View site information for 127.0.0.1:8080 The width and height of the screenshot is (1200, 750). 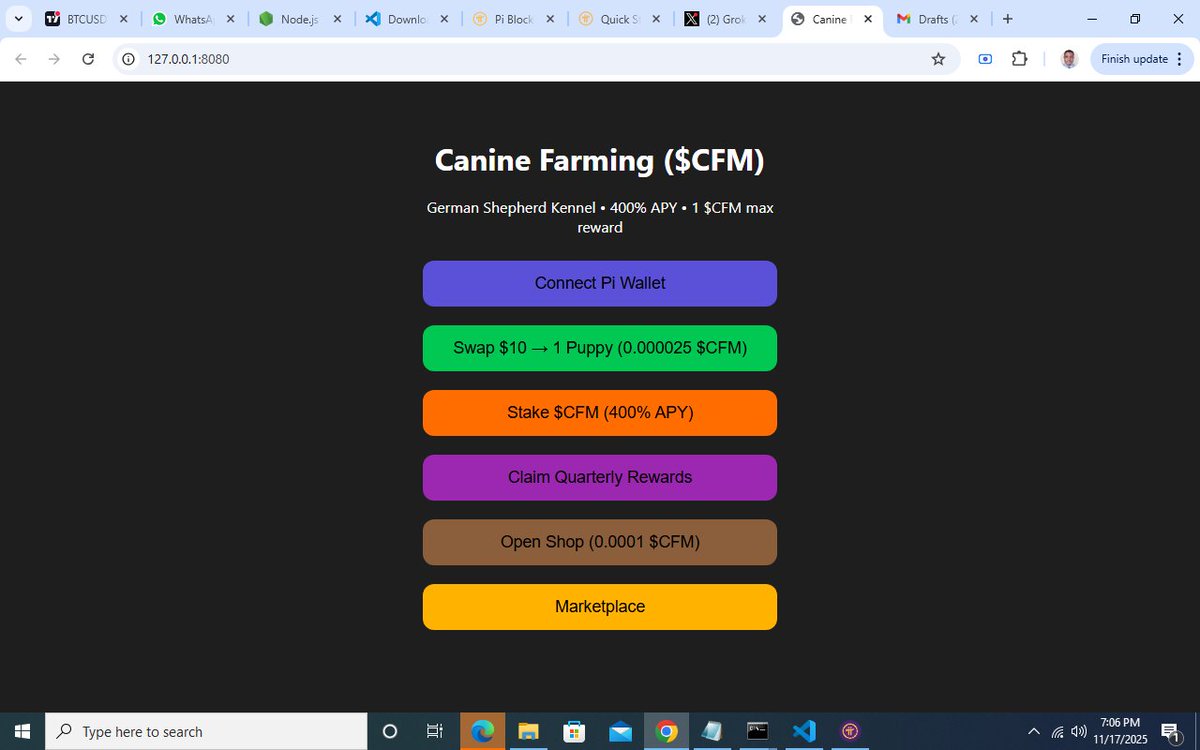tap(127, 59)
